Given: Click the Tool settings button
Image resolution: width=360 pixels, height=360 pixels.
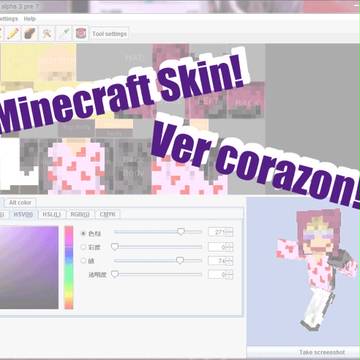Looking at the screenshot, I should tap(110, 34).
